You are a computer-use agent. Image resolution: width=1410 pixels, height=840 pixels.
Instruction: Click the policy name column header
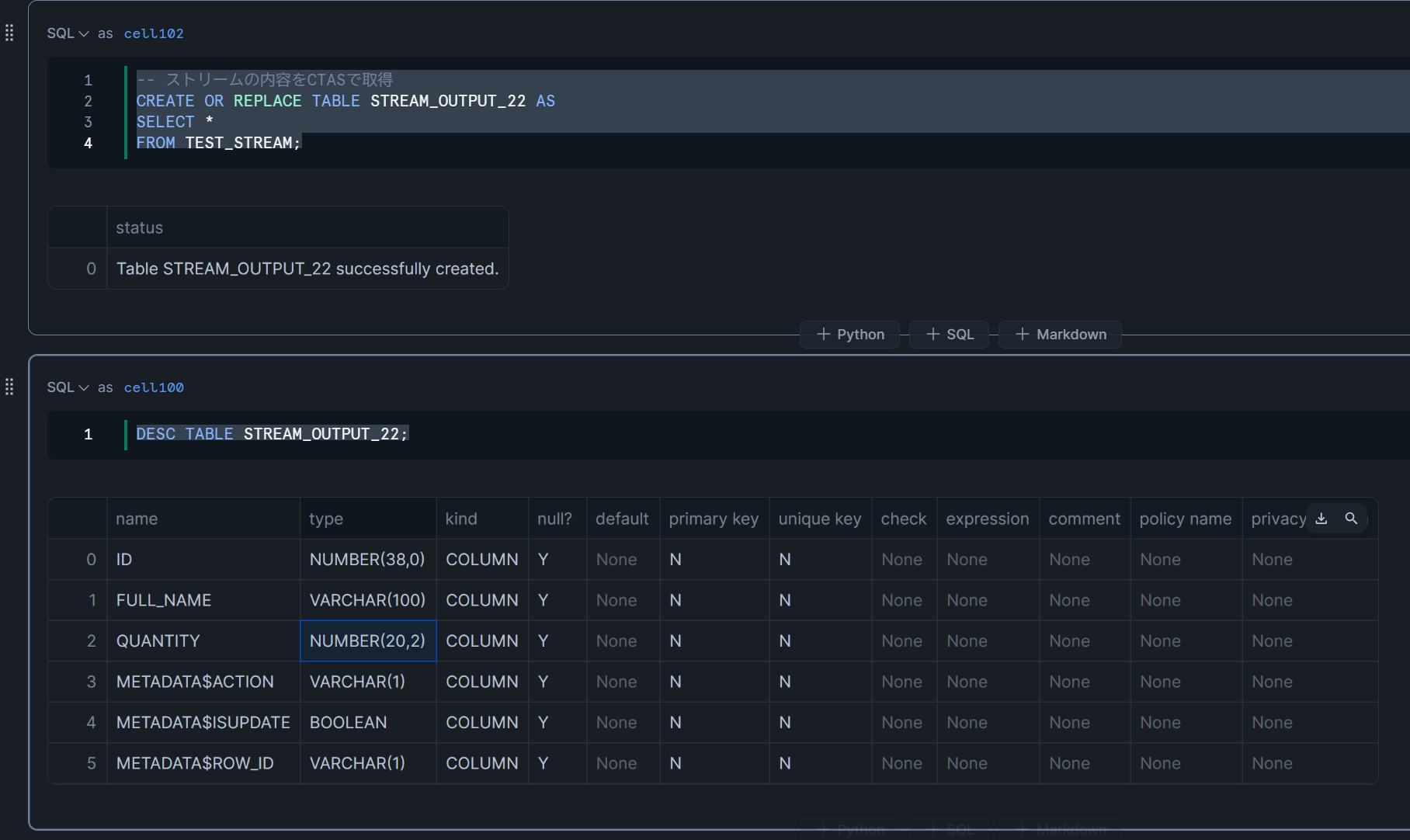tap(1186, 519)
